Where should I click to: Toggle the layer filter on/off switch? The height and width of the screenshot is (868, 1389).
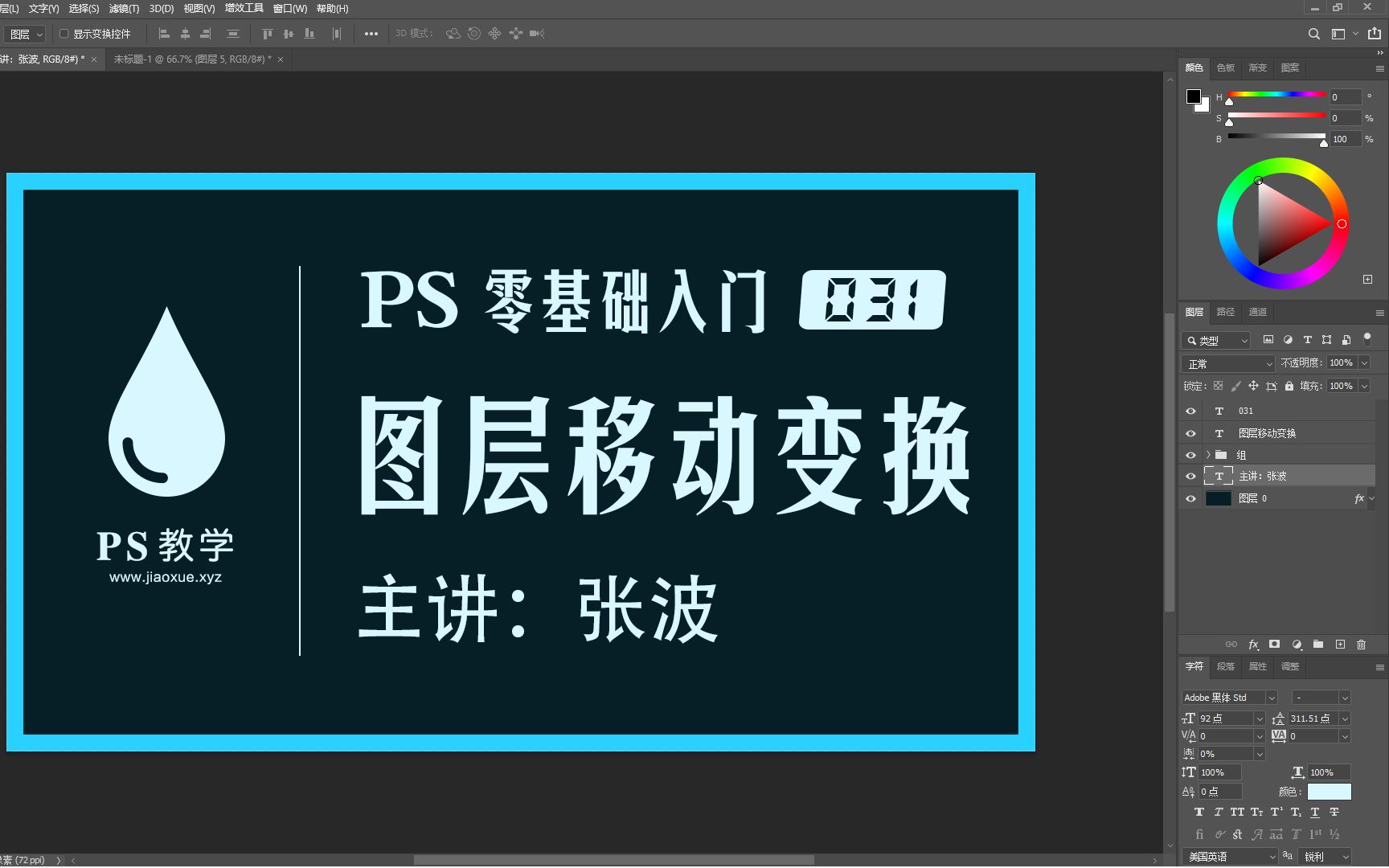(x=1367, y=338)
